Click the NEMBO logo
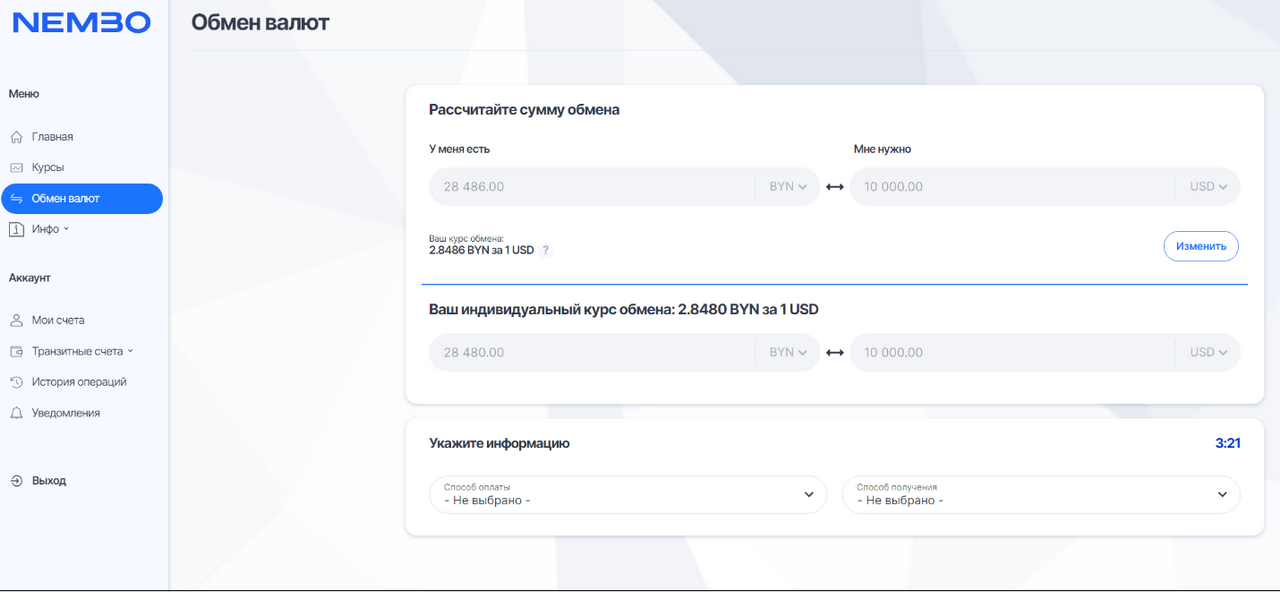Viewport: 1280px width, 592px height. (x=81, y=23)
